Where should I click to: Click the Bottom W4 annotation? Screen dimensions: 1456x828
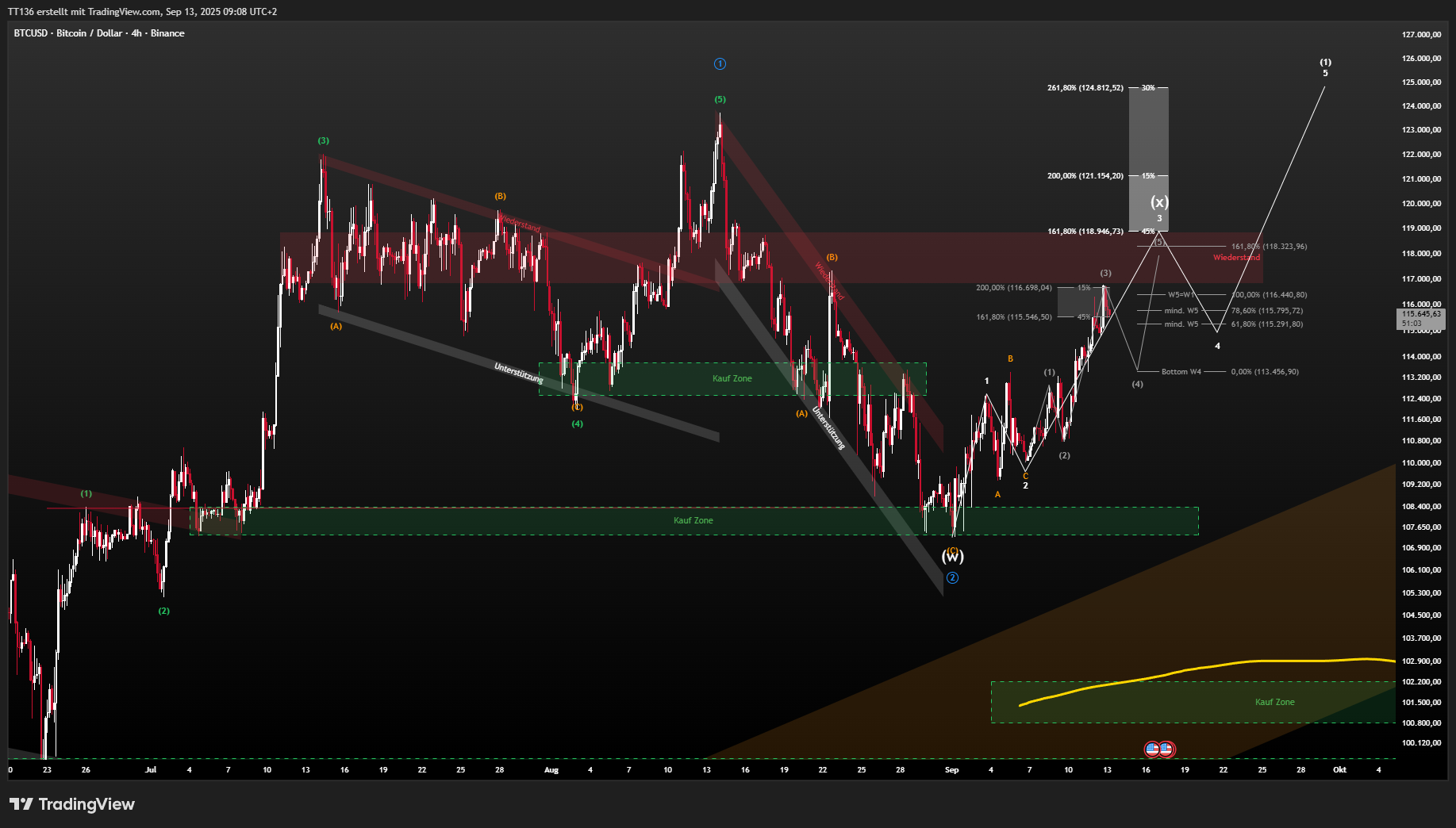click(1181, 372)
